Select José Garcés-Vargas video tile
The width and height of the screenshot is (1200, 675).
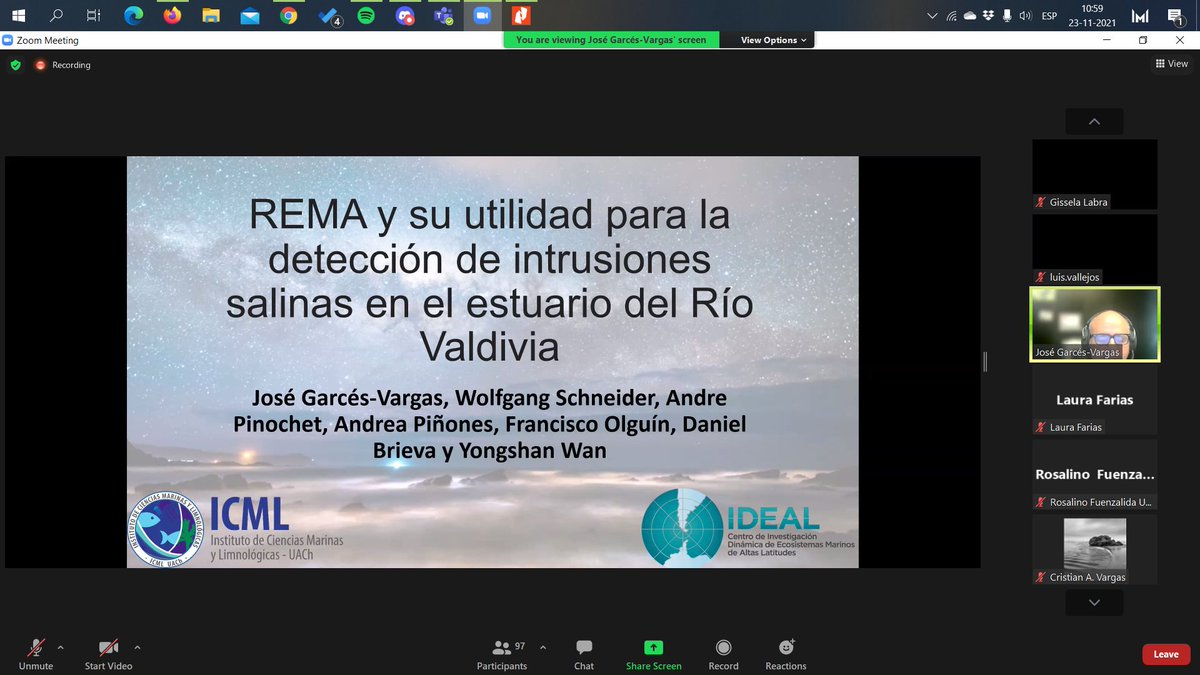pyautogui.click(x=1094, y=324)
